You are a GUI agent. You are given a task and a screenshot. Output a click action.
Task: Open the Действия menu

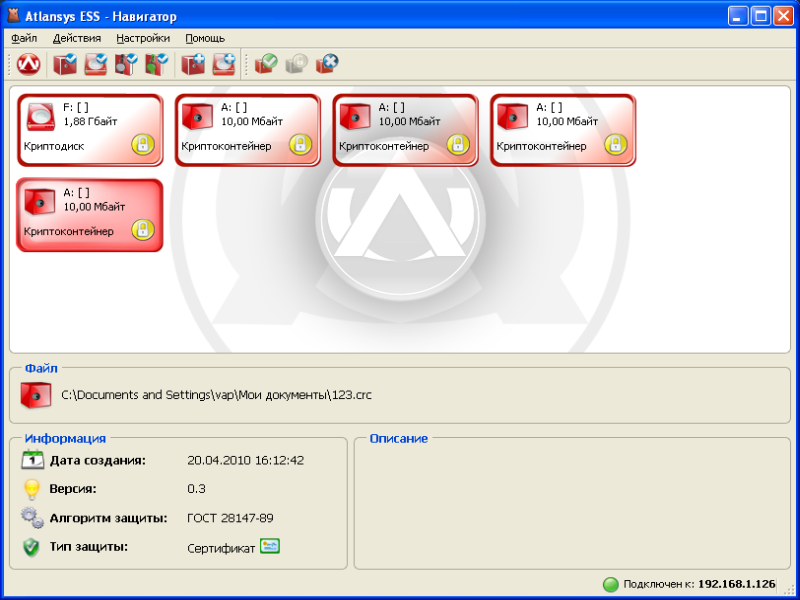[x=77, y=38]
